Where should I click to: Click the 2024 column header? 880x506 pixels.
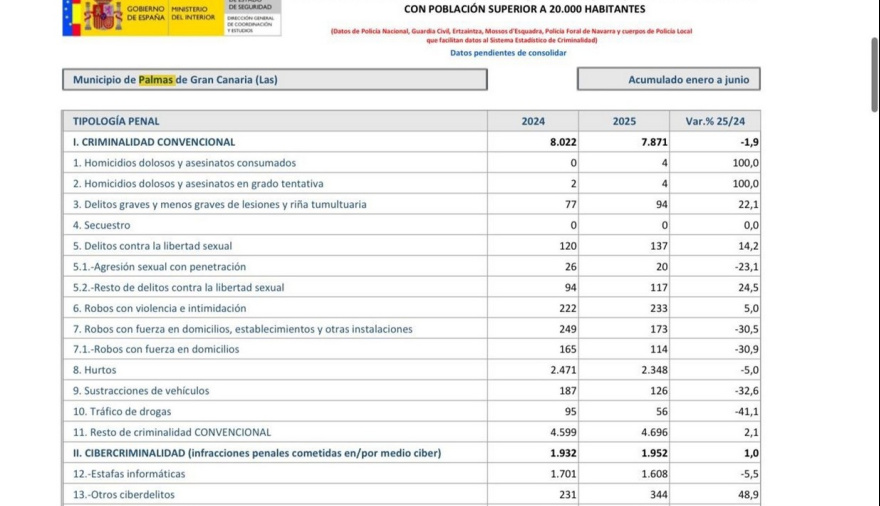(533, 121)
